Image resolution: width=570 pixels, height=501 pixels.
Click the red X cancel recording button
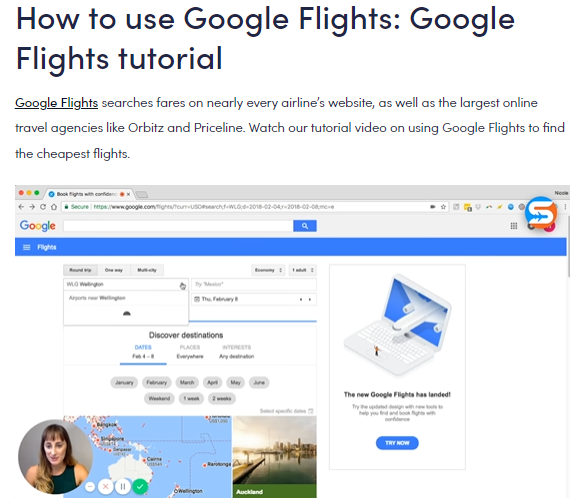pos(105,486)
